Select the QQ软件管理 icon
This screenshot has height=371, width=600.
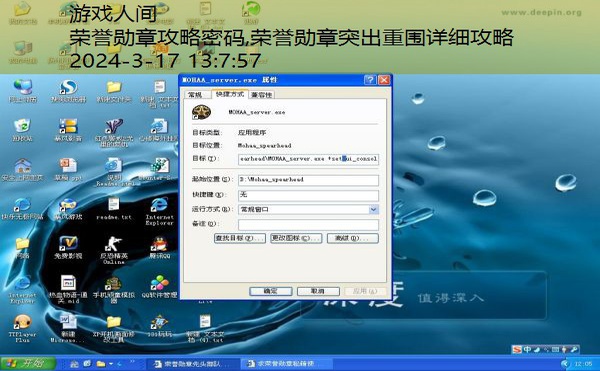click(159, 287)
